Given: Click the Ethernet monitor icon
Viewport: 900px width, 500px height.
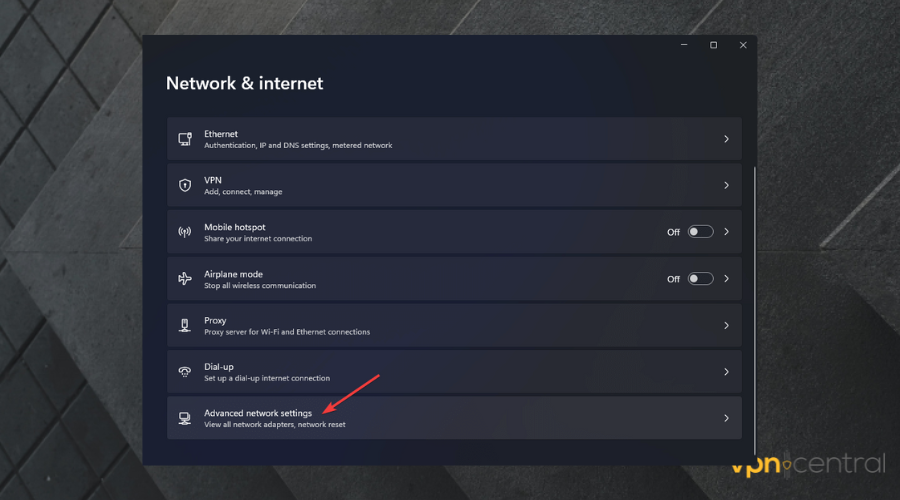Looking at the screenshot, I should 184,139.
